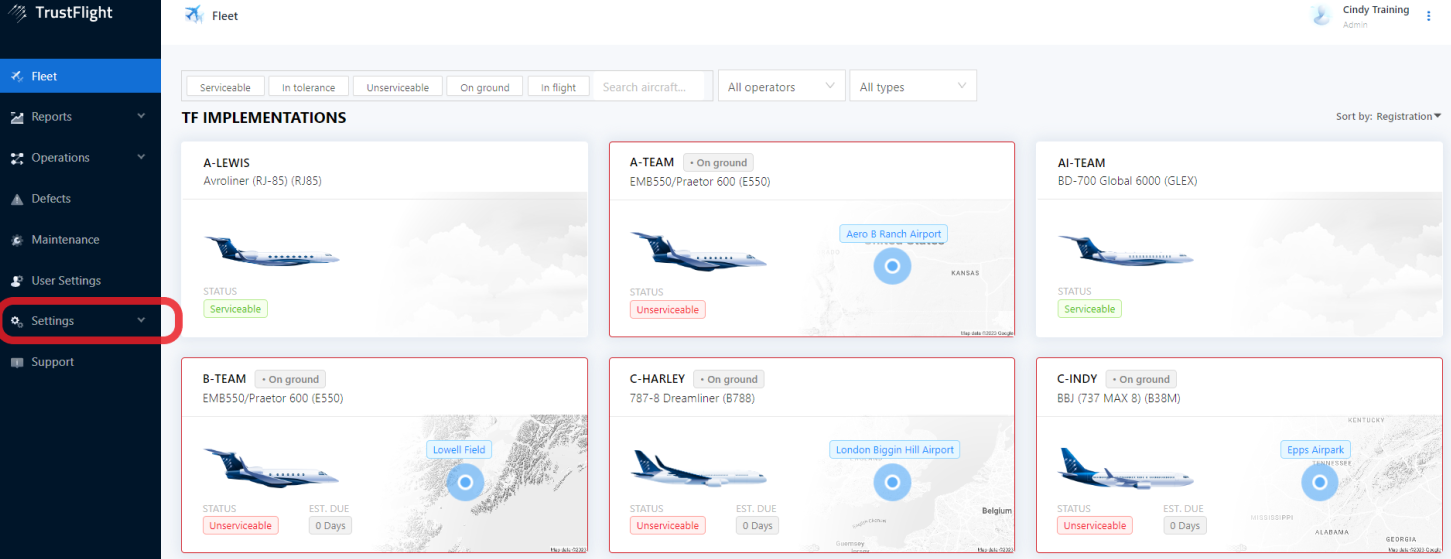1451x559 pixels.
Task: Open the AI-TEAM aircraft title
Action: click(1082, 163)
